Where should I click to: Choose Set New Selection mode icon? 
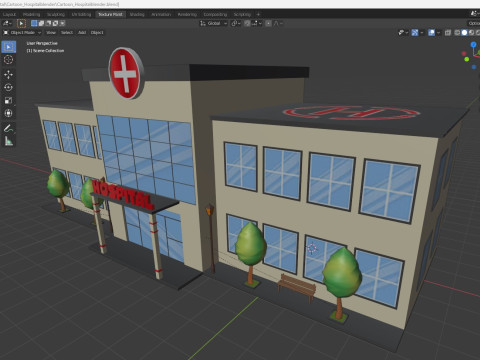pos(34,23)
